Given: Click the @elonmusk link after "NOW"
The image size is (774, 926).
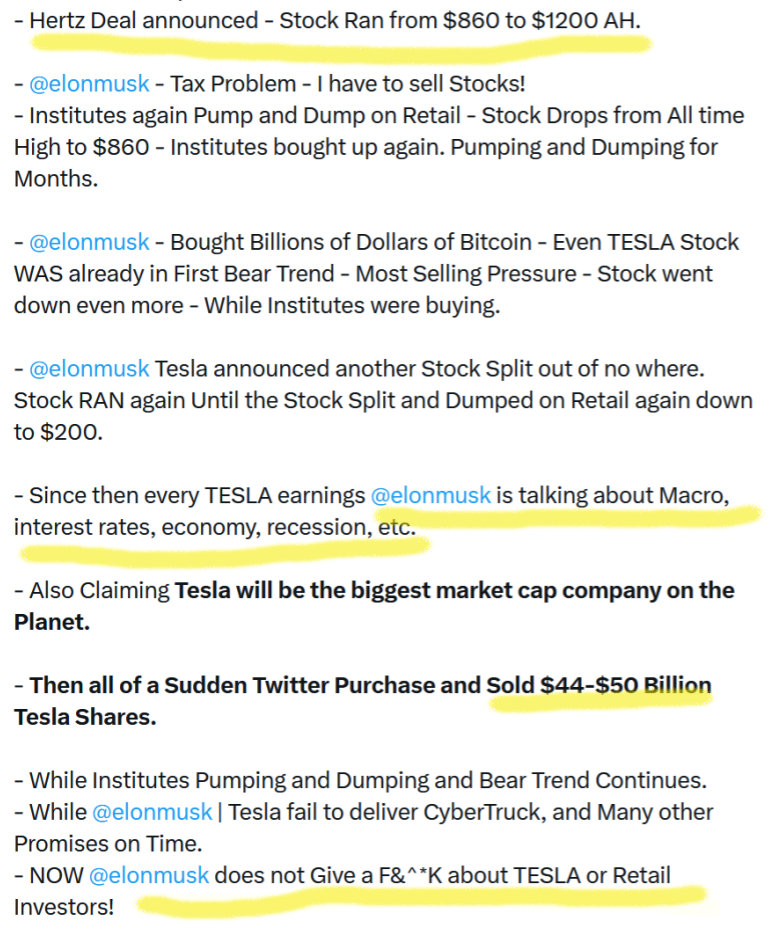Looking at the screenshot, I should click(149, 876).
